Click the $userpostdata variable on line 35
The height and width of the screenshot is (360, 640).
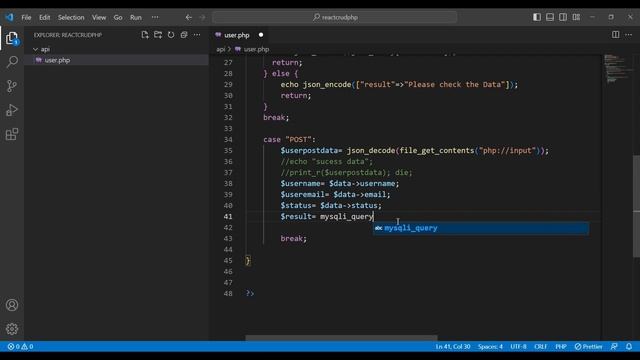pyautogui.click(x=309, y=151)
